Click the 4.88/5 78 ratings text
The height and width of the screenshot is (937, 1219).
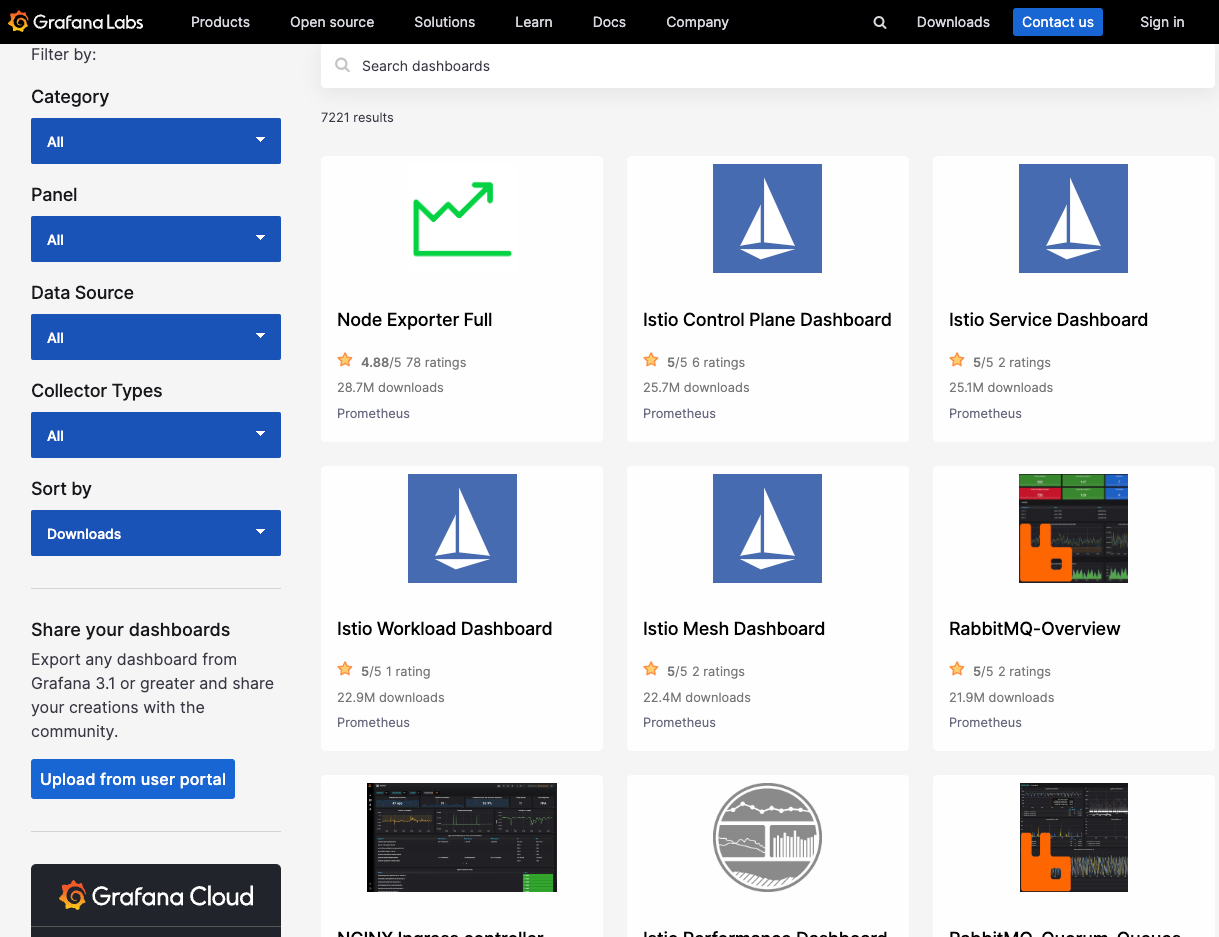pyautogui.click(x=414, y=362)
